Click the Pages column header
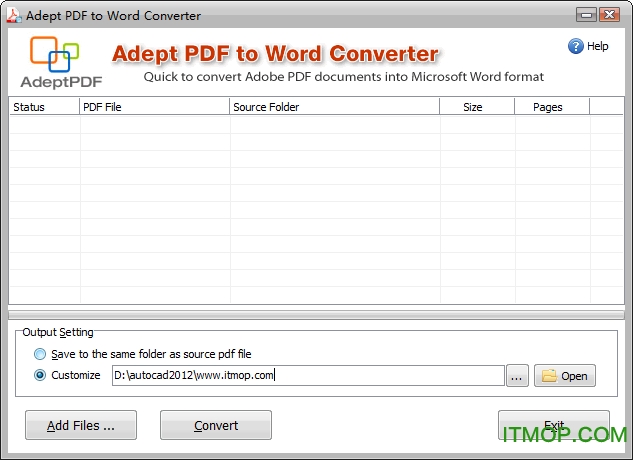The image size is (633, 460). (552, 107)
